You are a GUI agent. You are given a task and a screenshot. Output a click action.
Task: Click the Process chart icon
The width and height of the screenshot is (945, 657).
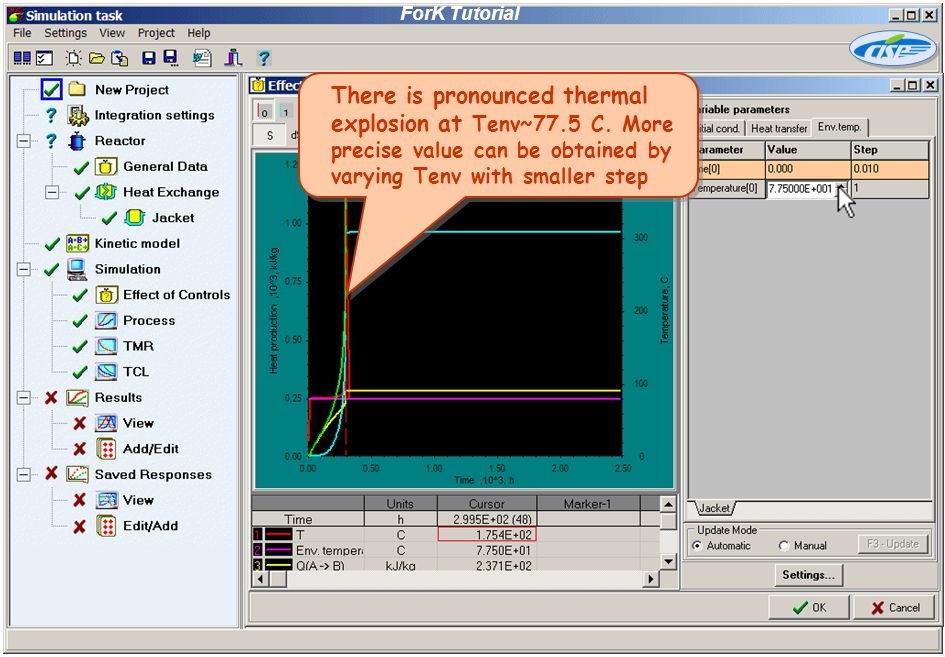[x=106, y=321]
